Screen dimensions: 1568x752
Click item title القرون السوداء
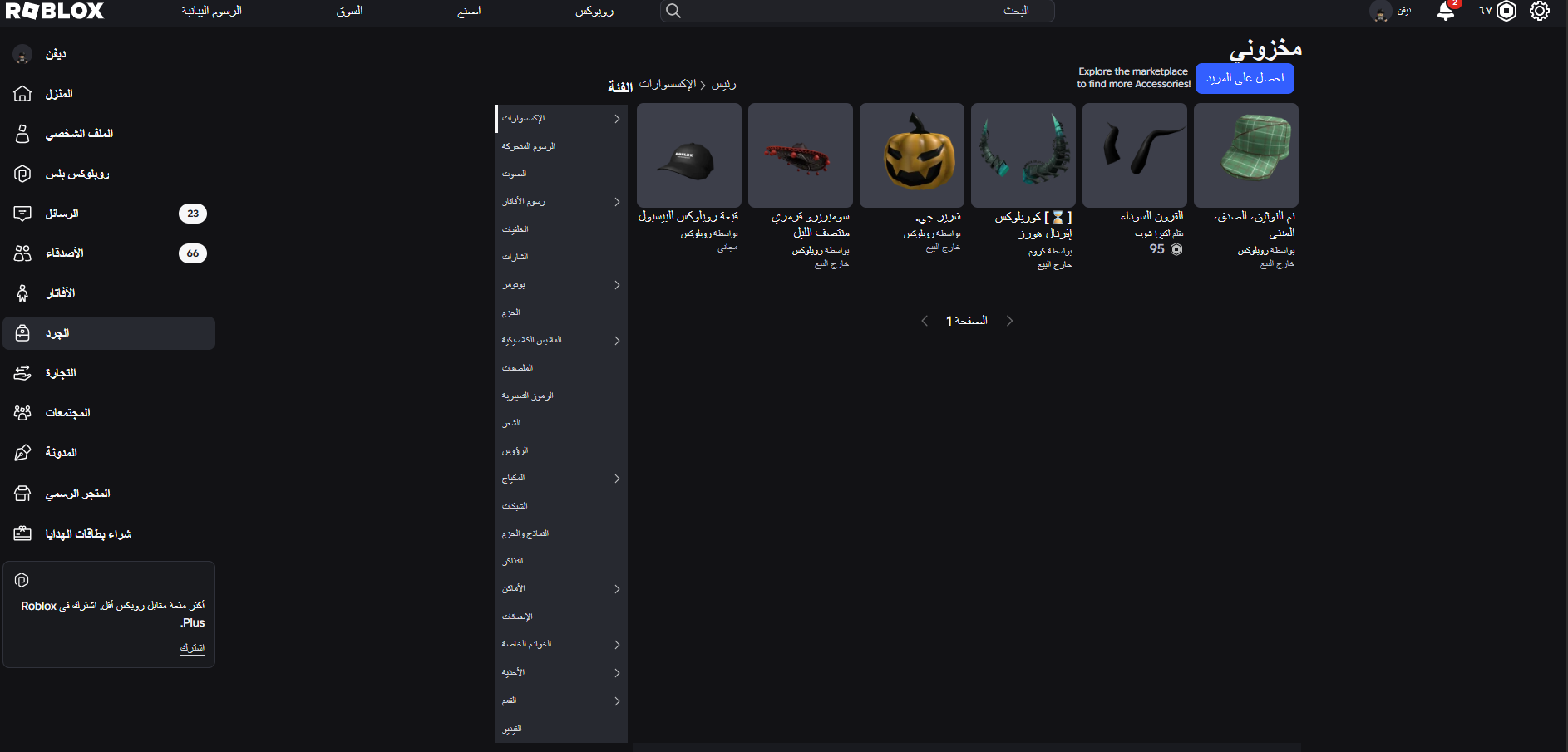1151,216
